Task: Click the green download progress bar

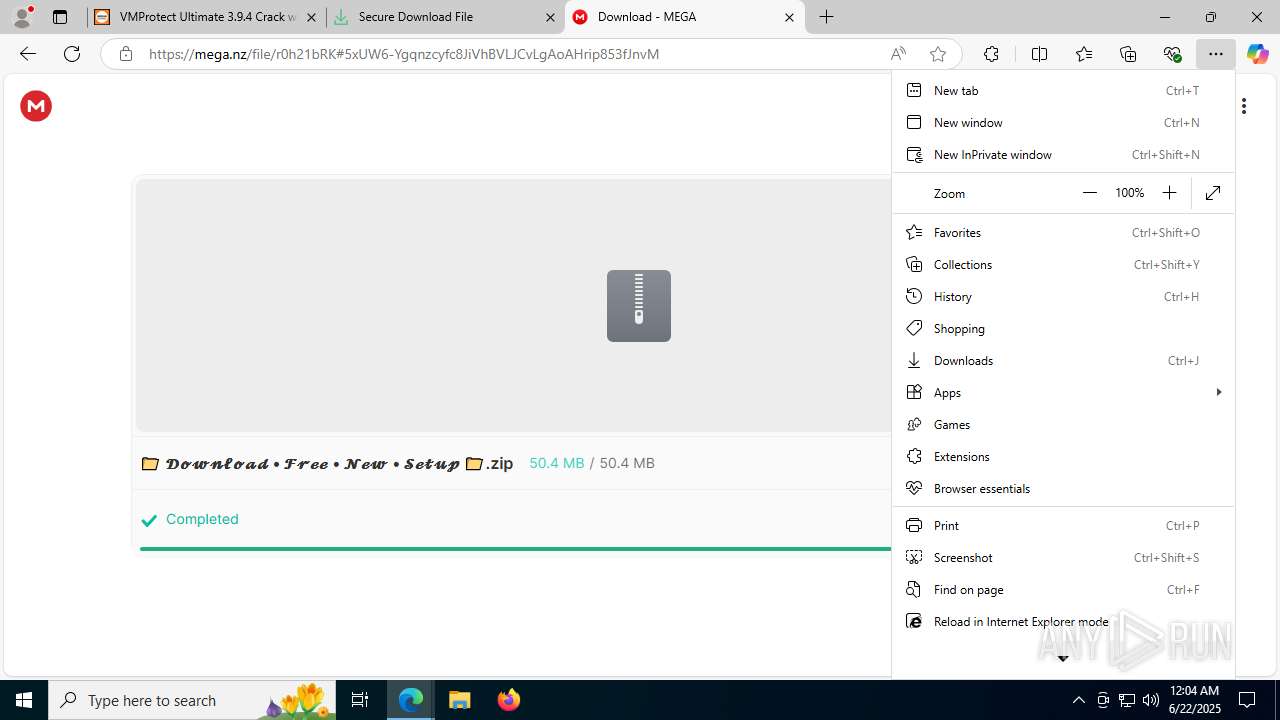Action: (515, 548)
